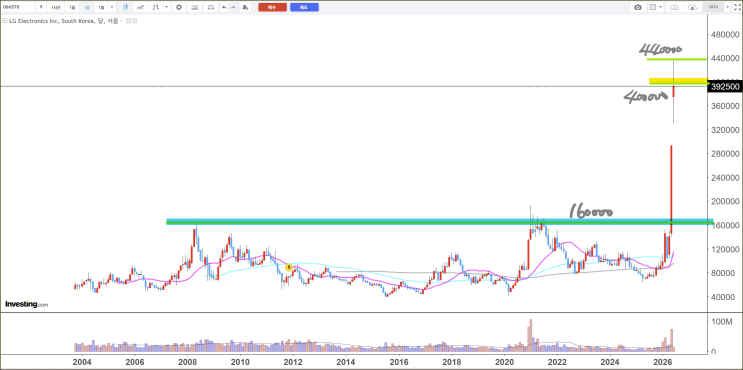Open the compare symbols scale icon
The image size is (743, 370).
point(211,7)
